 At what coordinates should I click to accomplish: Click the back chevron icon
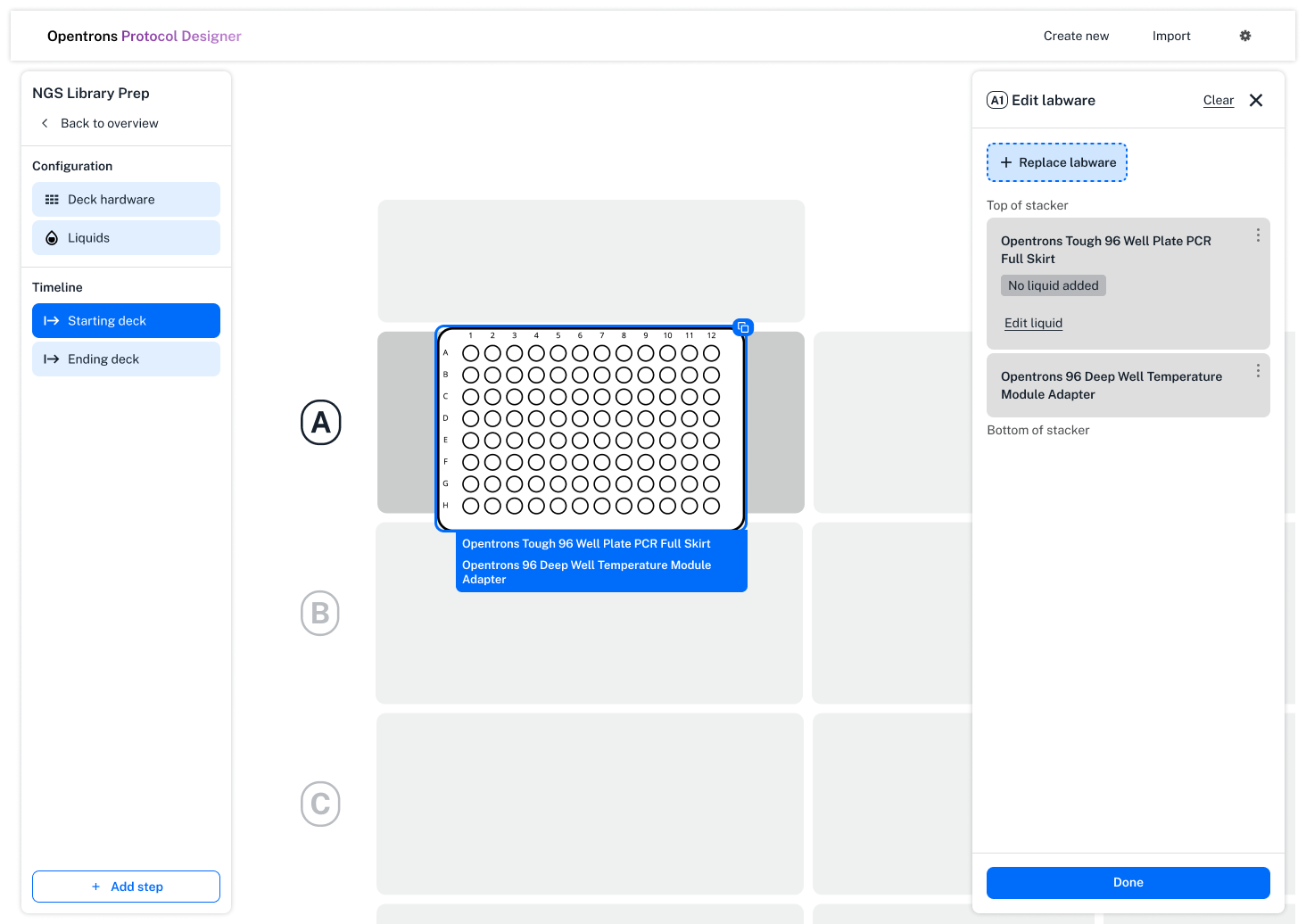tap(45, 123)
